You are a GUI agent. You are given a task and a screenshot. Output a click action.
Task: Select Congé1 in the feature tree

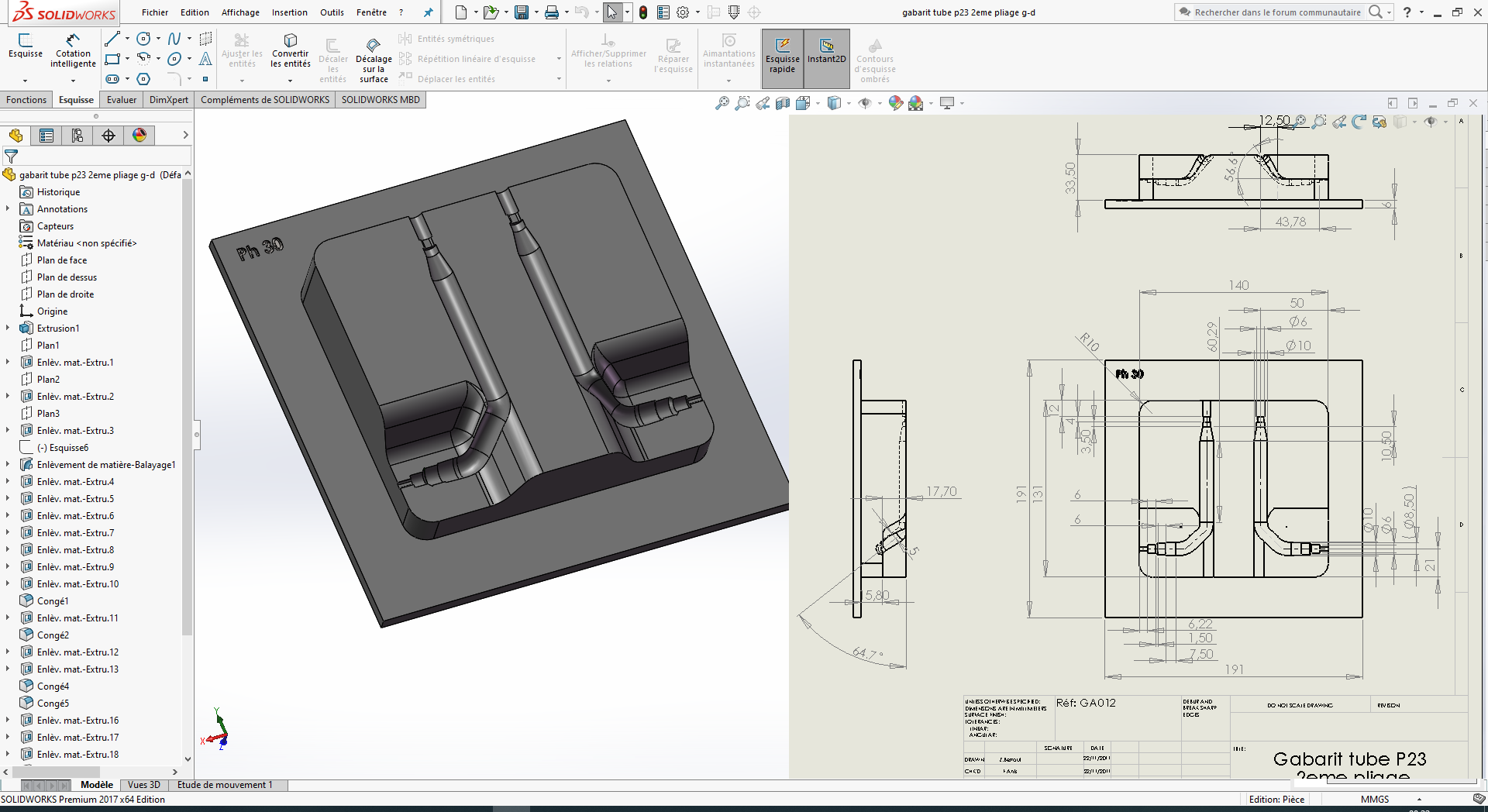pyautogui.click(x=53, y=601)
